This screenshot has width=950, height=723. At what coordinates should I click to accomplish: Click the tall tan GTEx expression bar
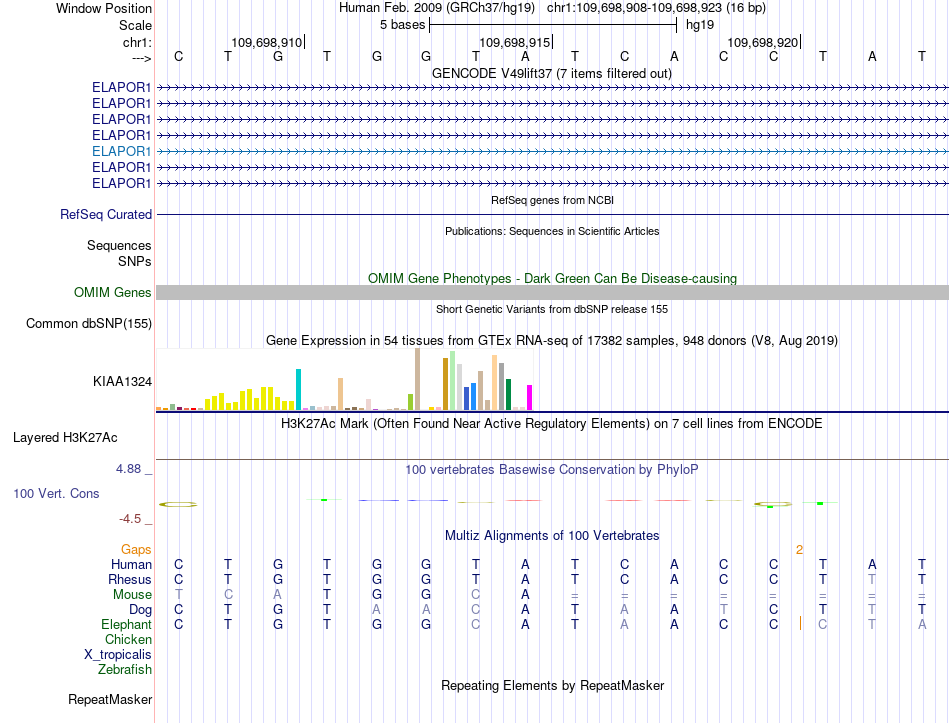click(x=417, y=379)
